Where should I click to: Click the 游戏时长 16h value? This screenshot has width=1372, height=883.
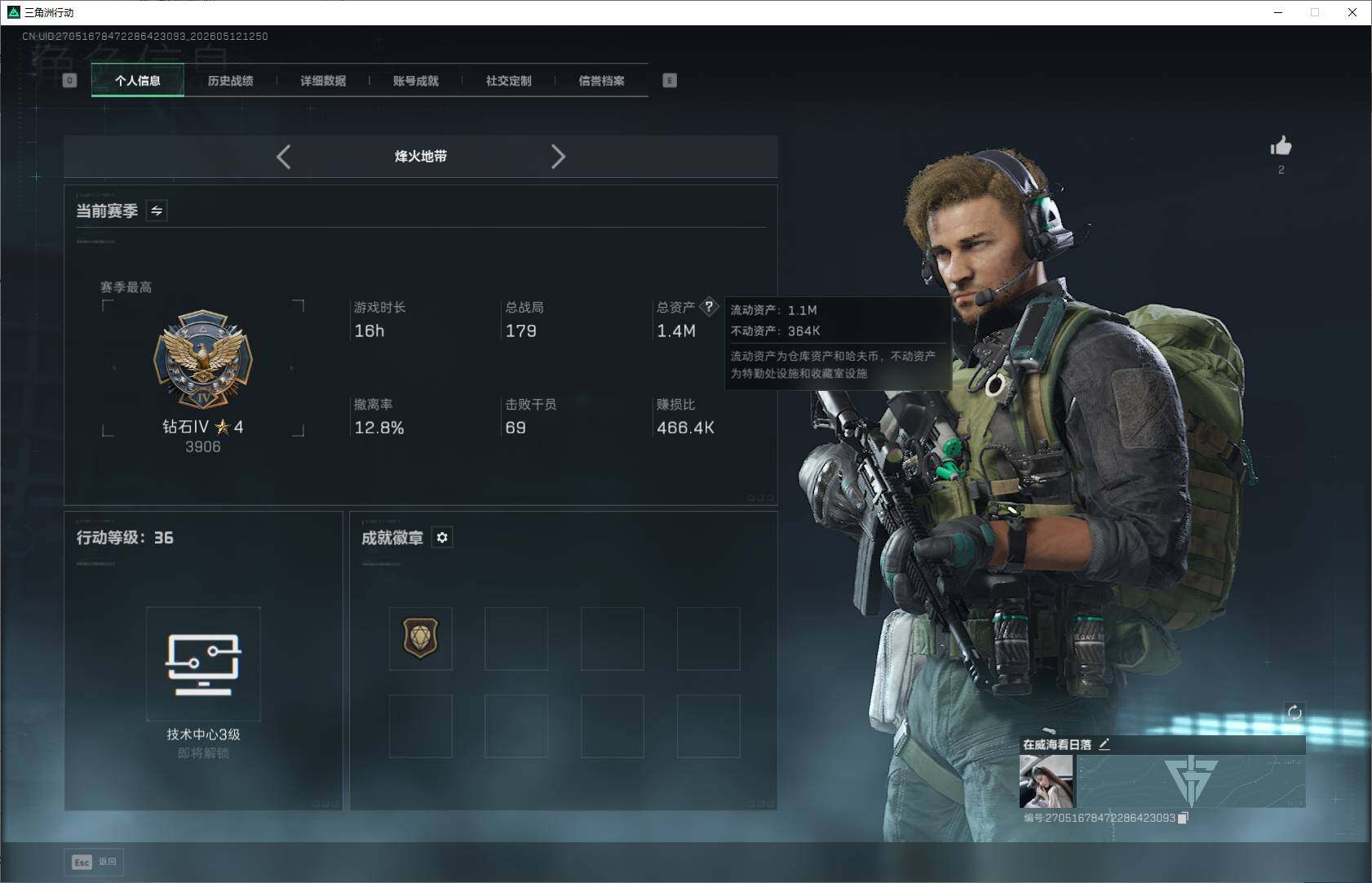click(370, 331)
